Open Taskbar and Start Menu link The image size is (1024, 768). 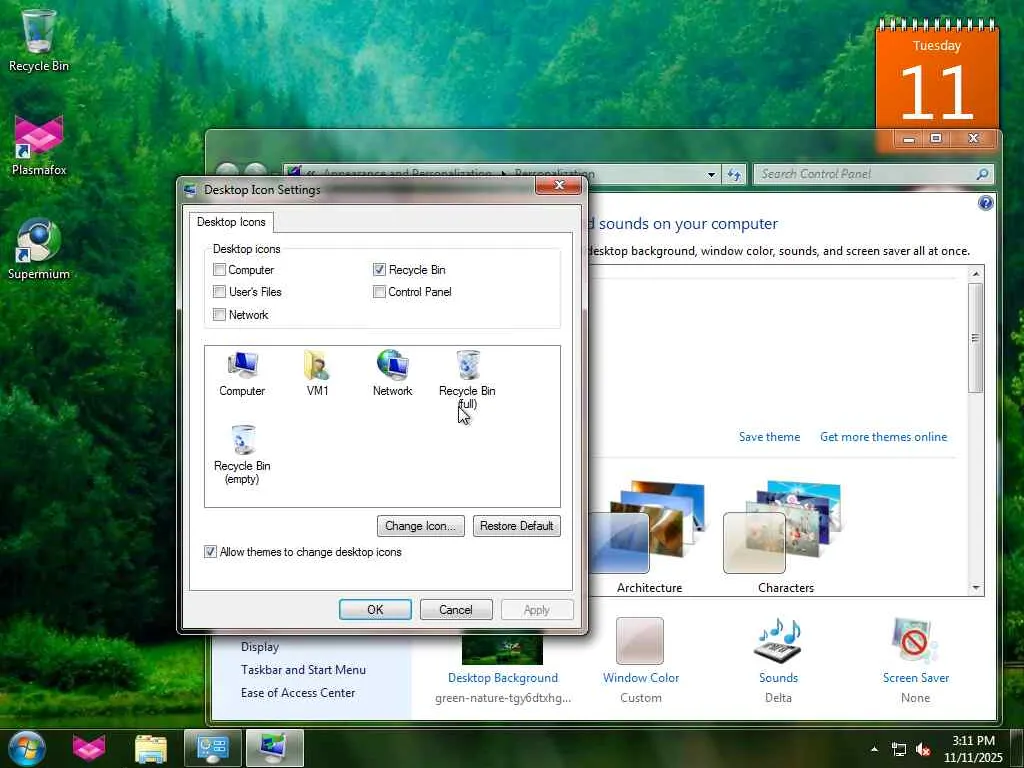click(x=303, y=669)
